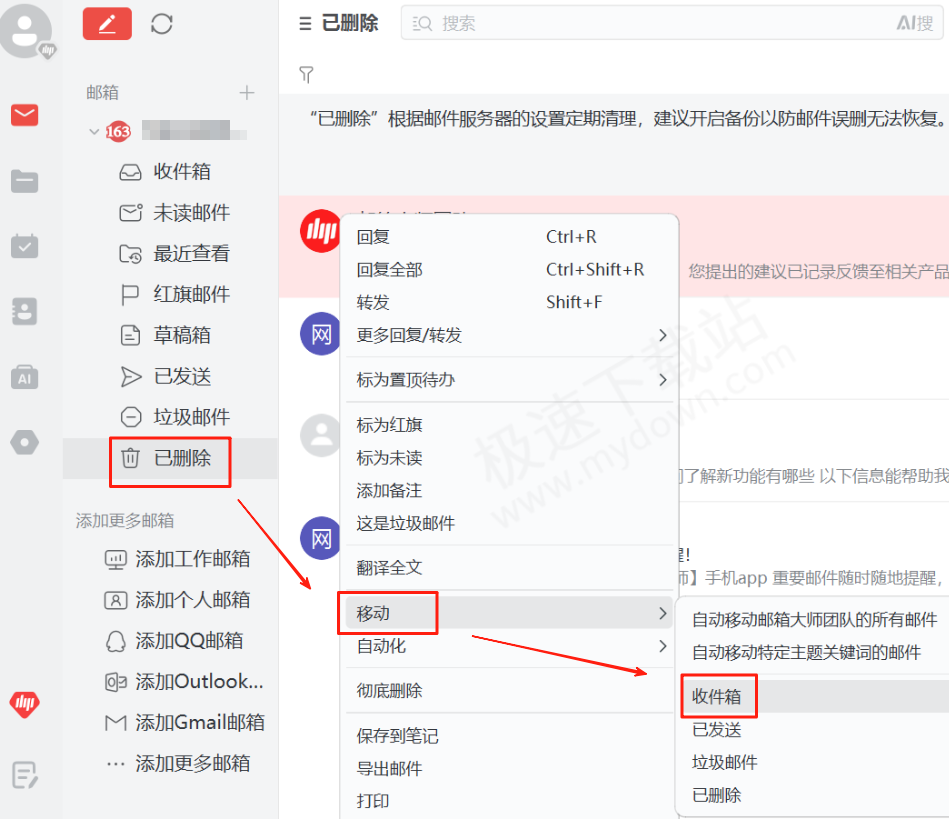Switch to Mail view via the envelope icon
This screenshot has height=819, width=949.
(x=23, y=115)
